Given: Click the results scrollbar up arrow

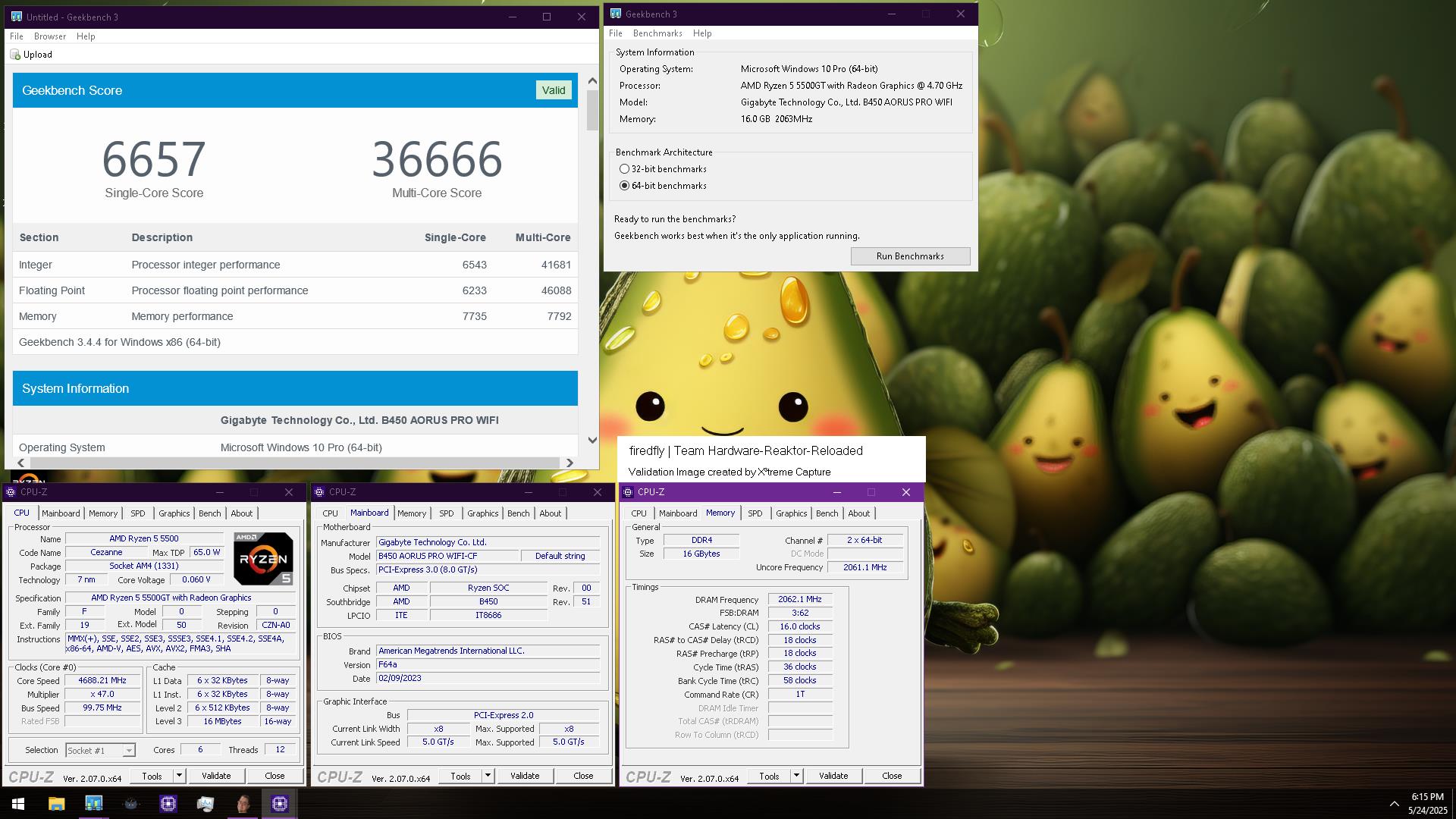Looking at the screenshot, I should point(592,80).
